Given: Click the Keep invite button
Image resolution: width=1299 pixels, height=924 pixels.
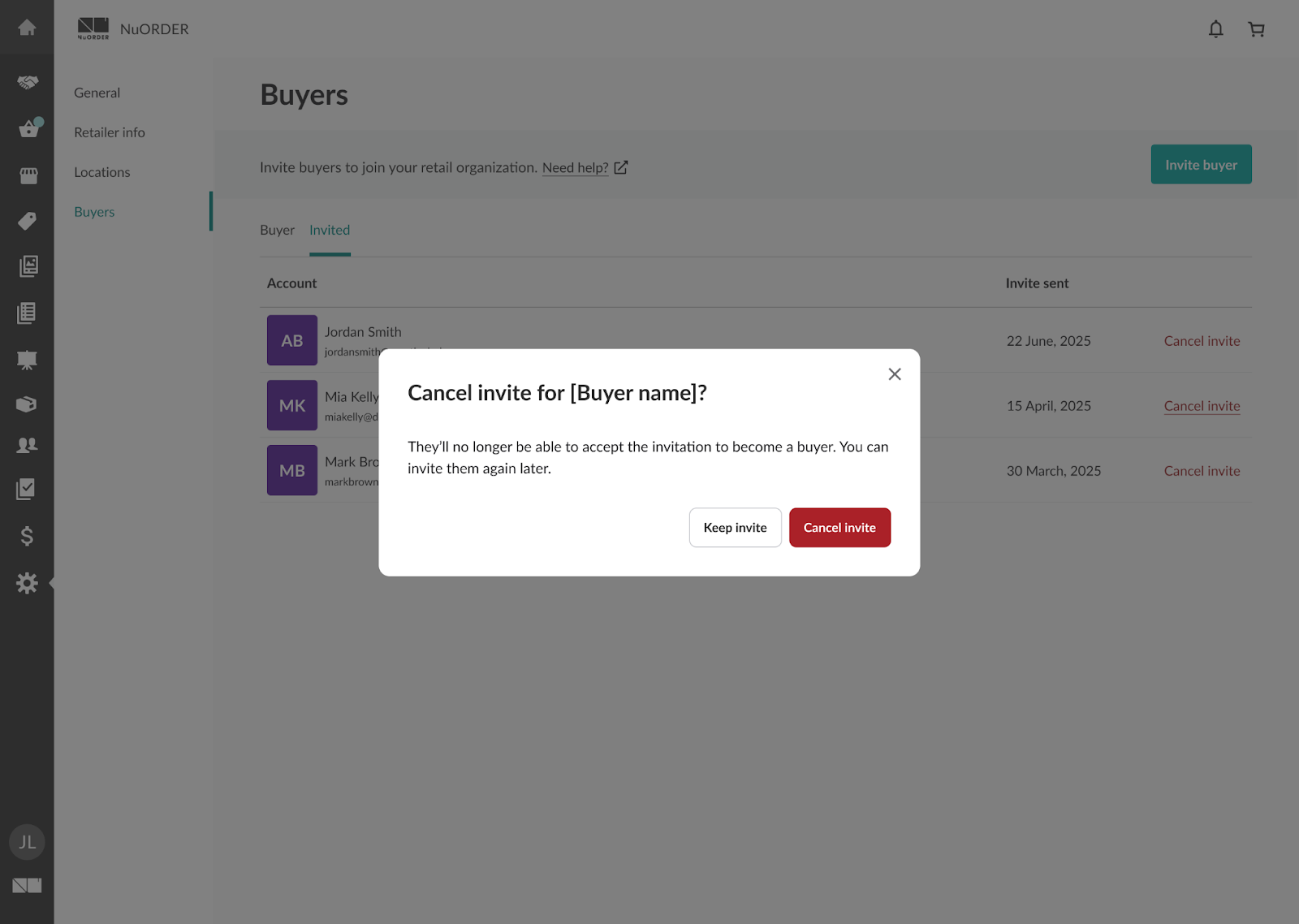Looking at the screenshot, I should pos(735,528).
